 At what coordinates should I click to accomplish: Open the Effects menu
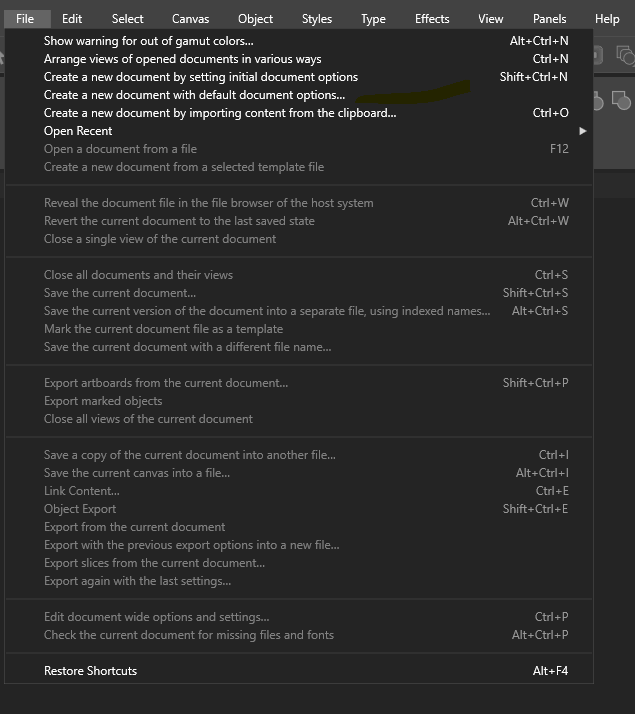pos(432,19)
